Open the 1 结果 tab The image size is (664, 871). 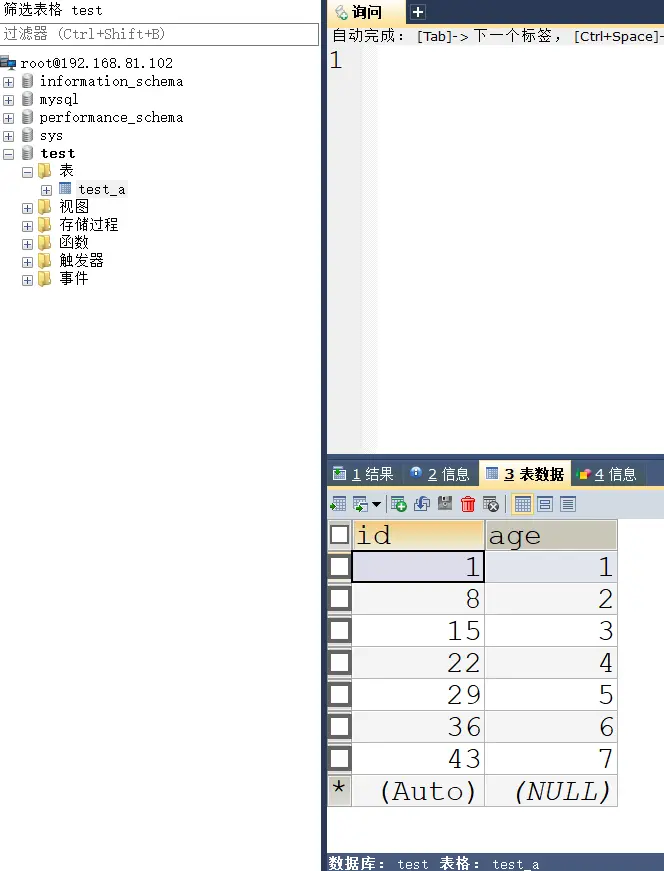point(363,474)
